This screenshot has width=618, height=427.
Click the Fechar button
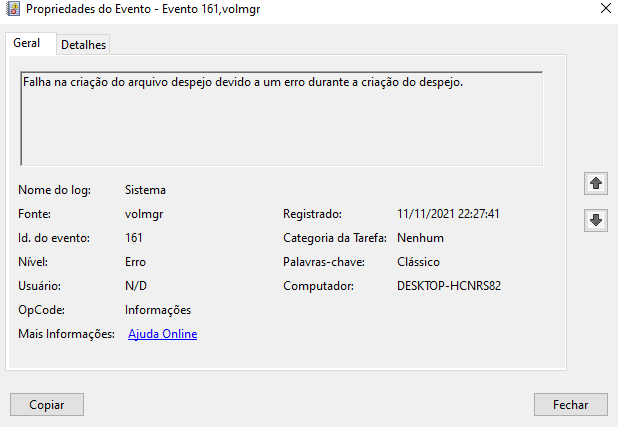click(570, 405)
